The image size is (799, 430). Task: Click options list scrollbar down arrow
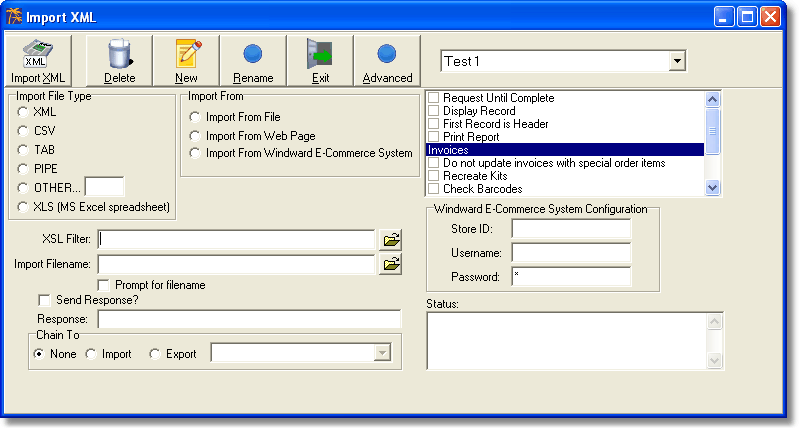tap(712, 187)
